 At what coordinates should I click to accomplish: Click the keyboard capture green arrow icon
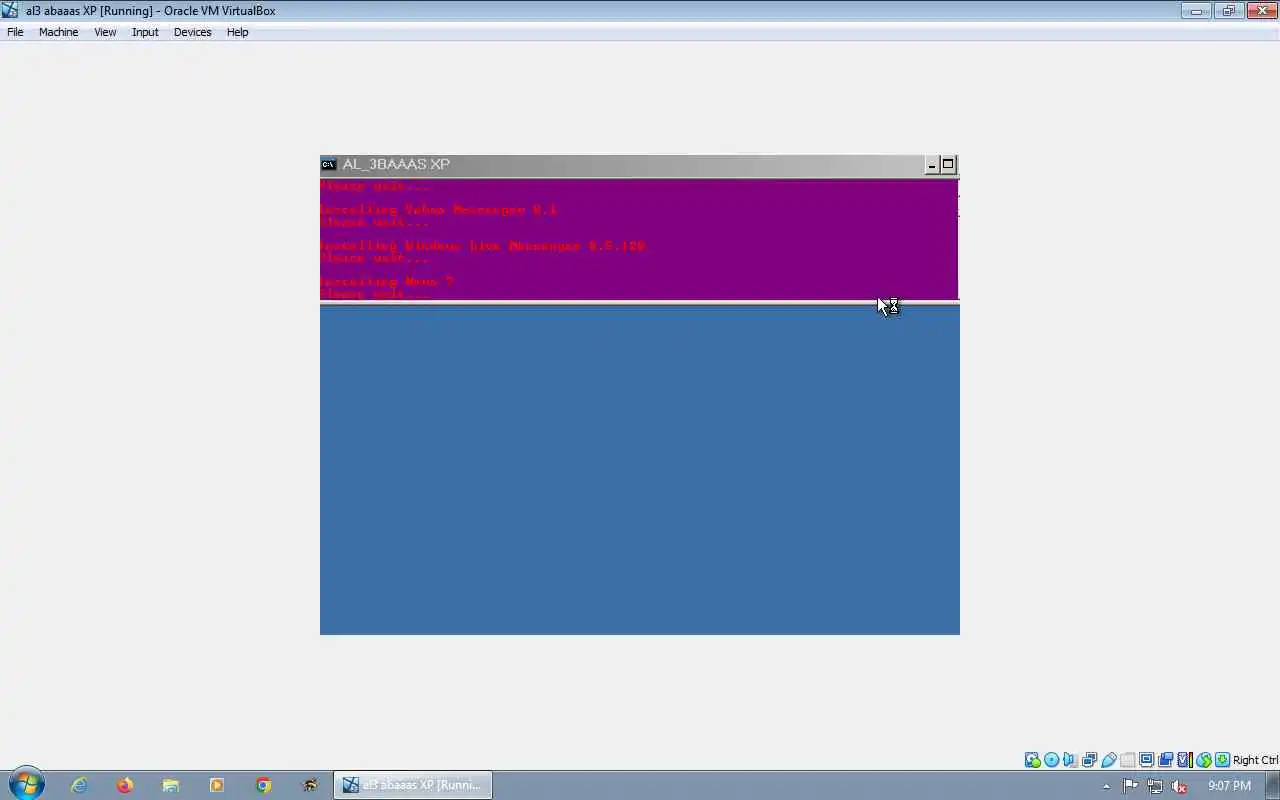pyautogui.click(x=1222, y=760)
